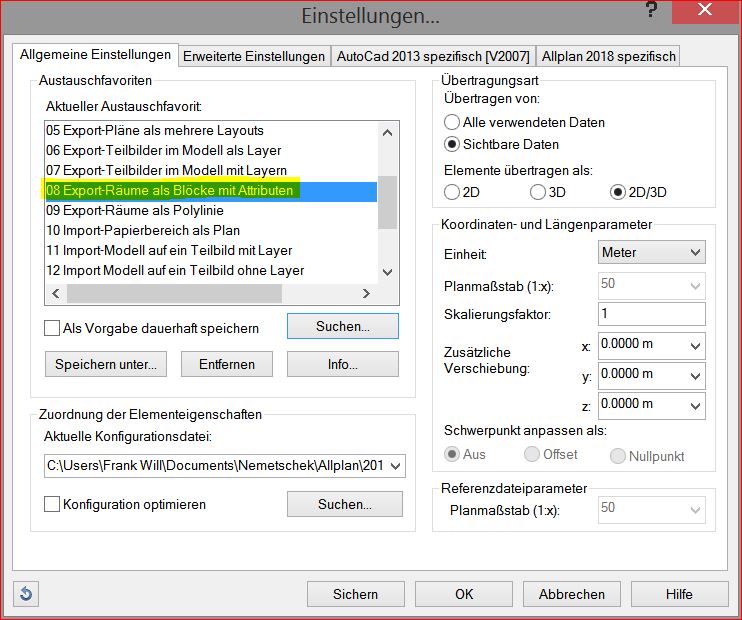Enable 'Als Vorgabe dauerhaft speichern' checkbox
742x620 pixels.
(x=53, y=328)
